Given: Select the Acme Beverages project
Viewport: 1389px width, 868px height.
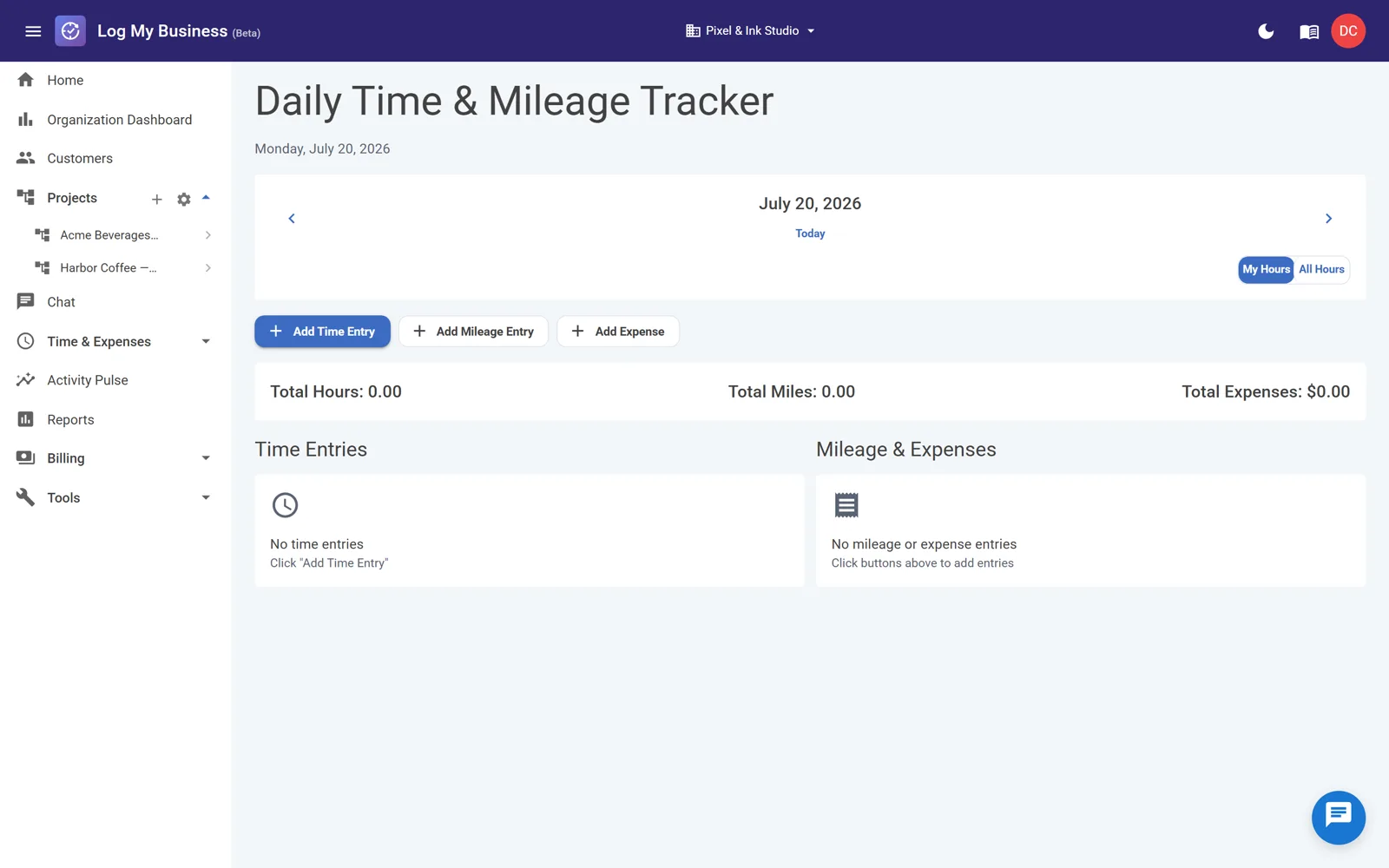Looking at the screenshot, I should click(x=109, y=235).
